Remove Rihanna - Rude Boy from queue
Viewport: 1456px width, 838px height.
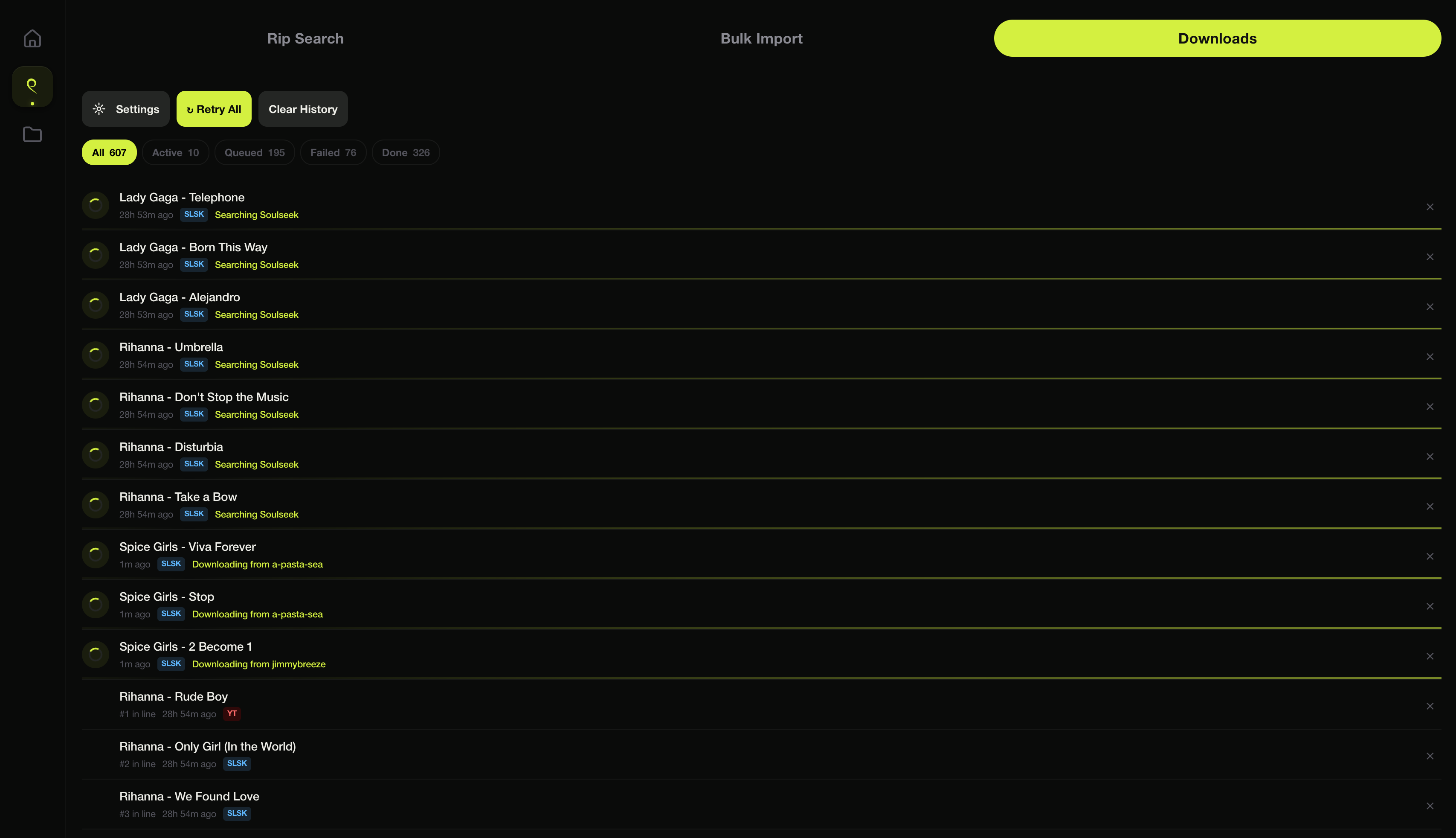coord(1430,706)
